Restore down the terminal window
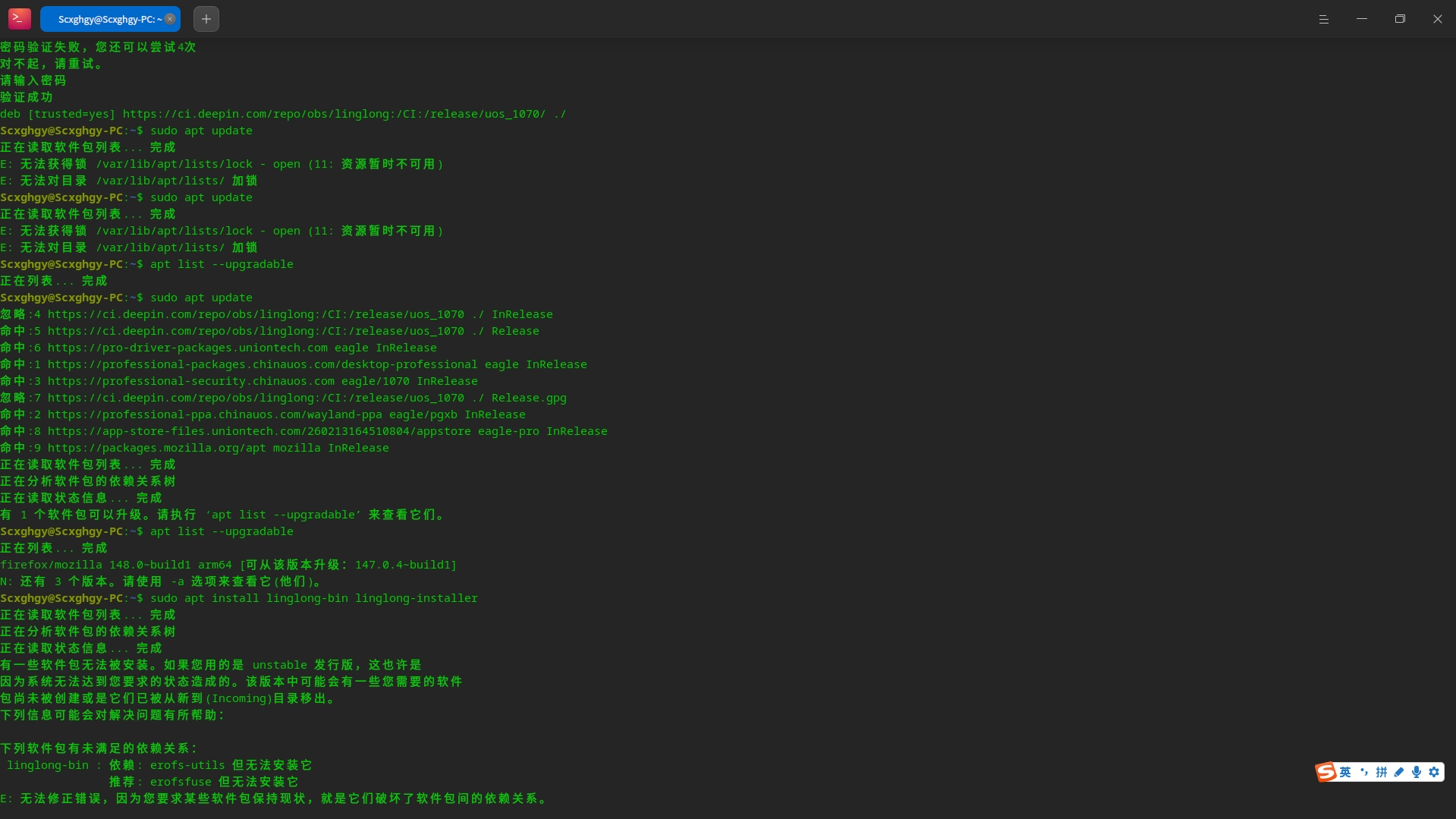 (1400, 19)
